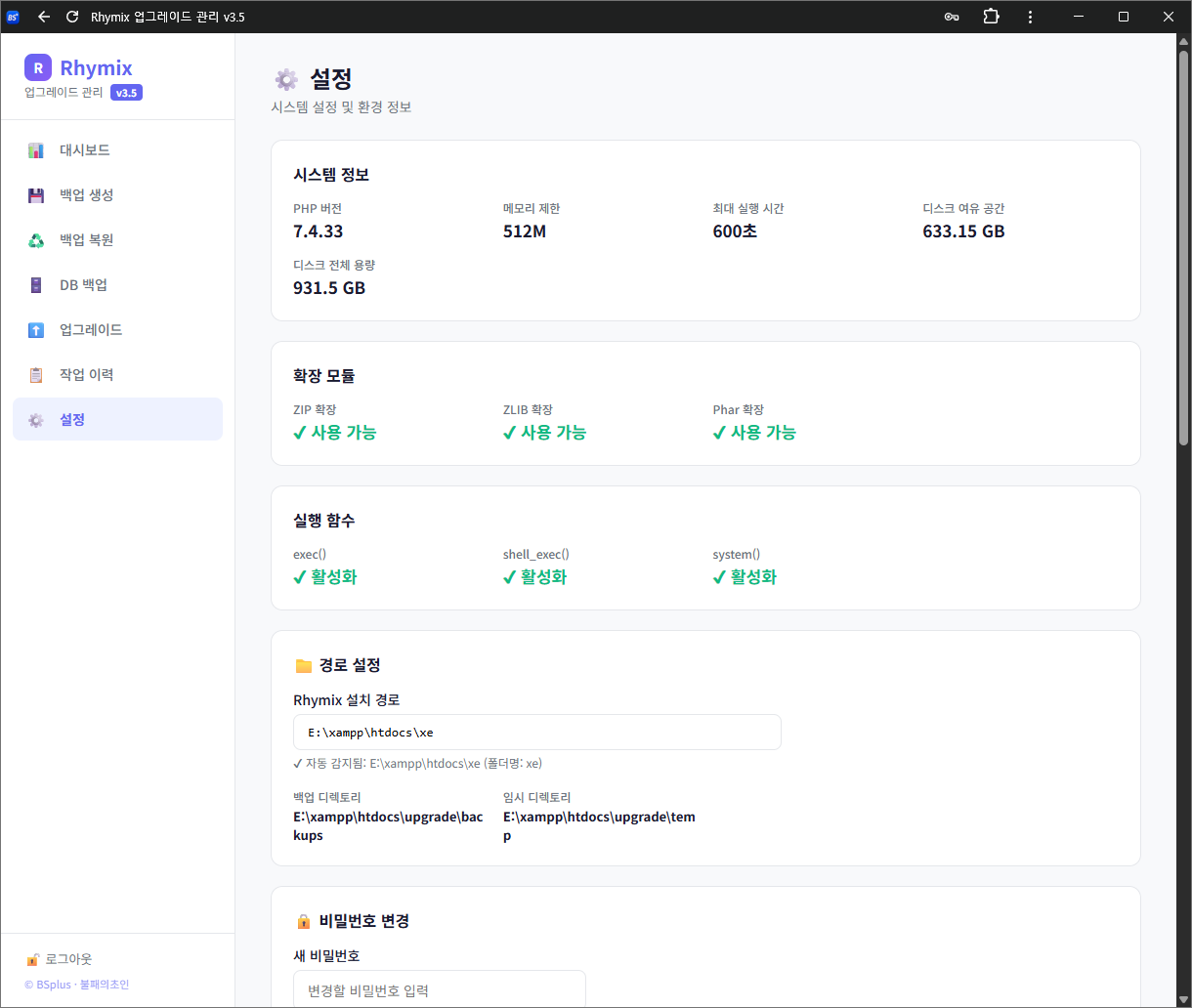Click the gear icon beside page title
Screen dimensions: 1192x1008
pyautogui.click(x=286, y=79)
